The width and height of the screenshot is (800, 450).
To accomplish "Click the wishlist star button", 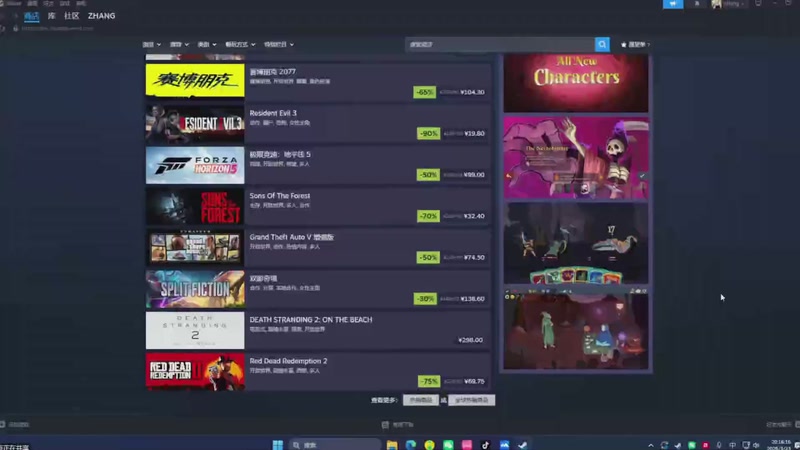I will pyautogui.click(x=635, y=44).
